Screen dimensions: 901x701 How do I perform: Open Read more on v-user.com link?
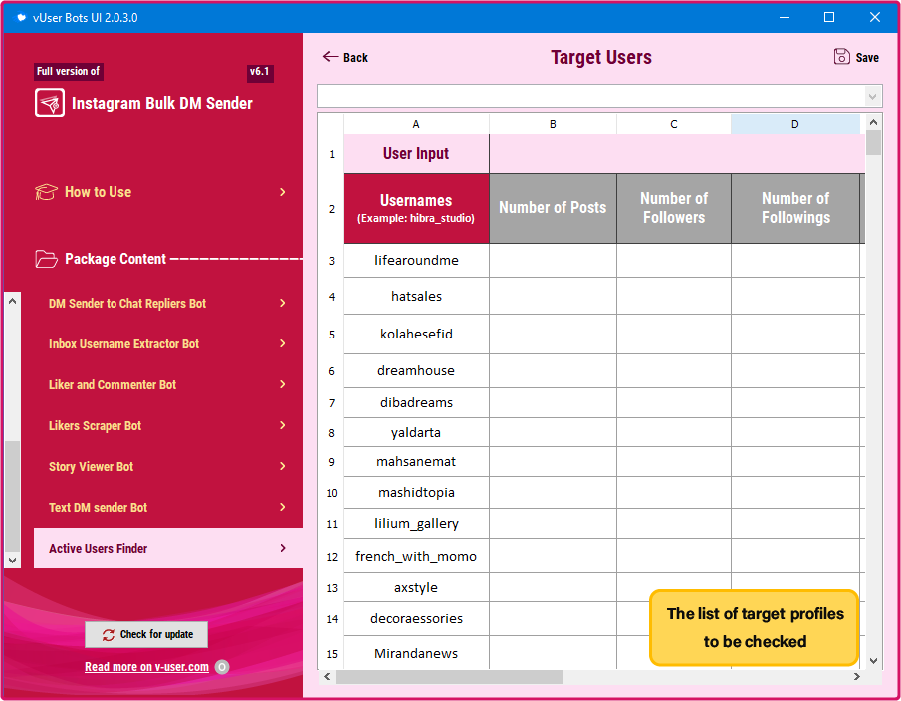(x=147, y=667)
